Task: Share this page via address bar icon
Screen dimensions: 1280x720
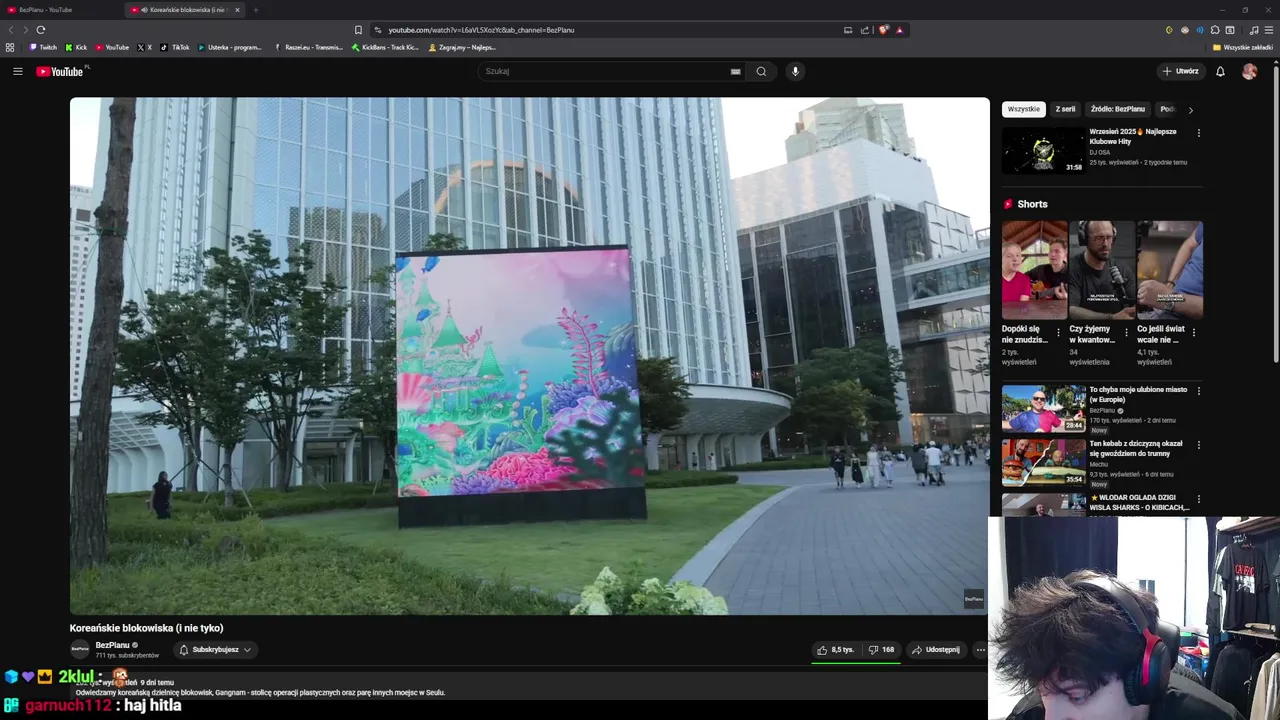Action: click(865, 30)
